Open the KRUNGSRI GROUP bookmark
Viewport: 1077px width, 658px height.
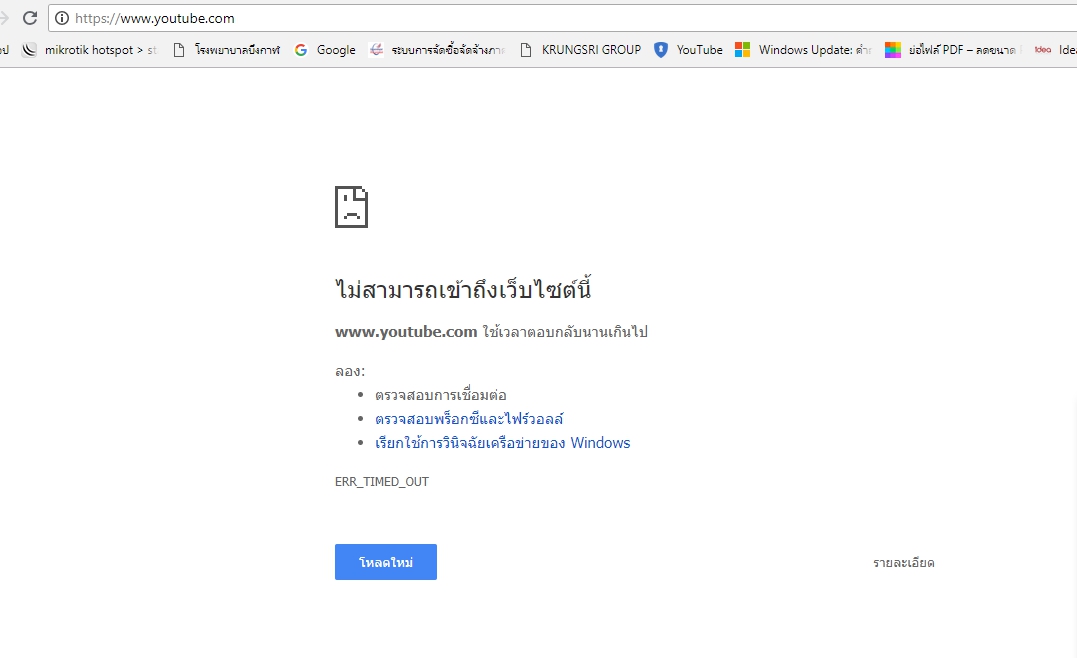[x=580, y=49]
